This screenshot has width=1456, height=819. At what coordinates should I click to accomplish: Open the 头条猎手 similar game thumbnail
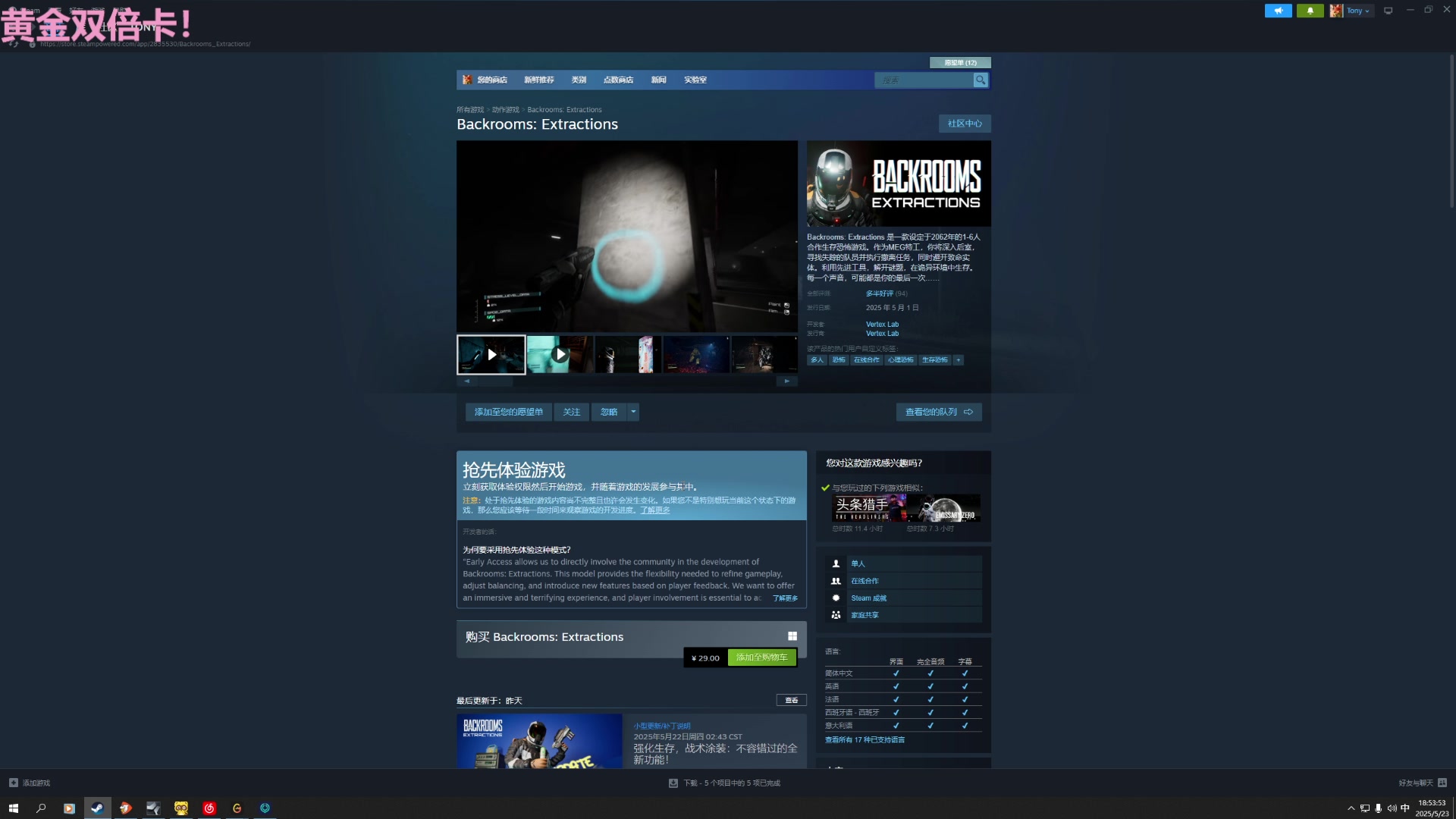(869, 508)
